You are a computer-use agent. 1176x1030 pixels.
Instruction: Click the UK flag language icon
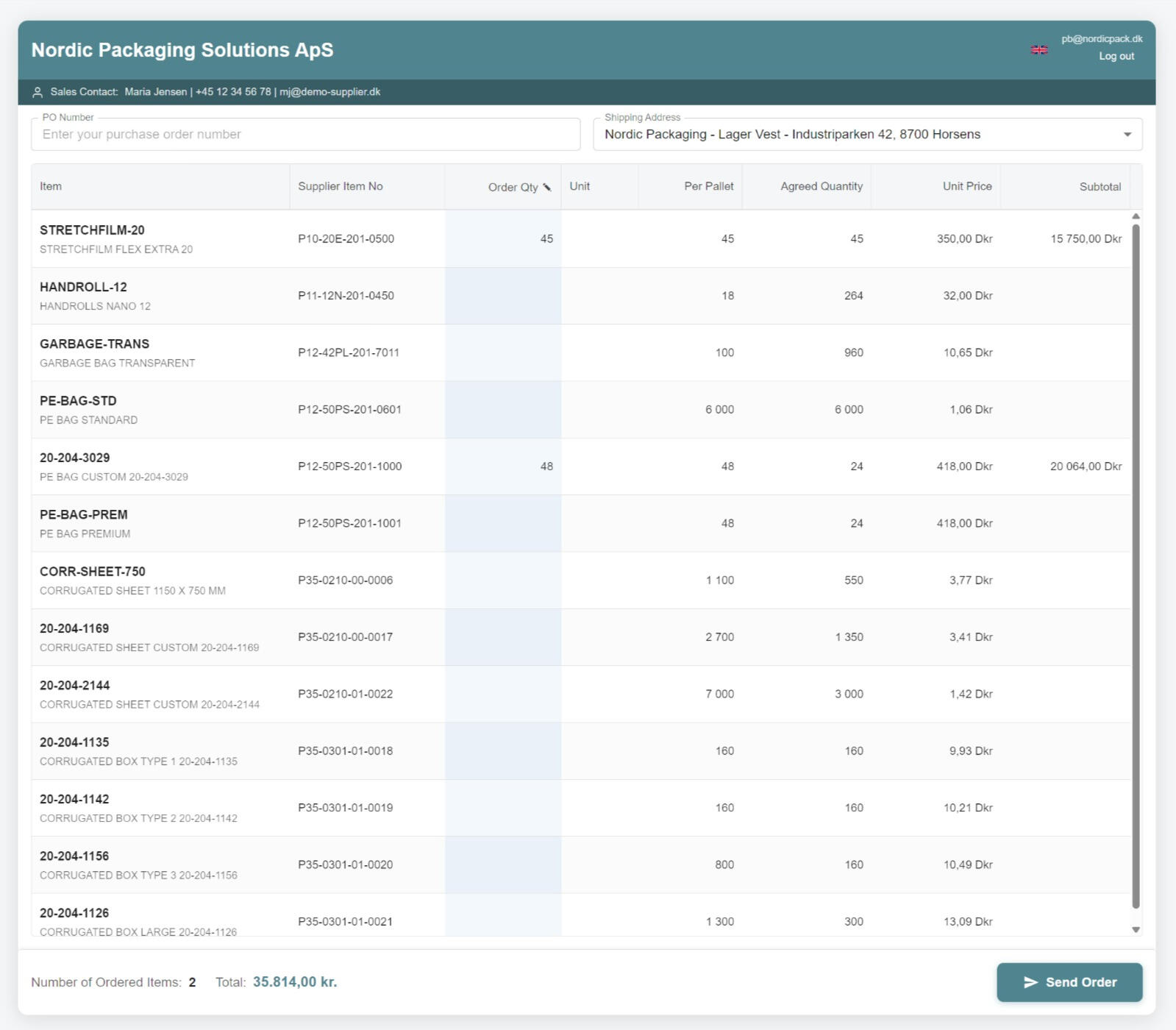click(x=1038, y=50)
